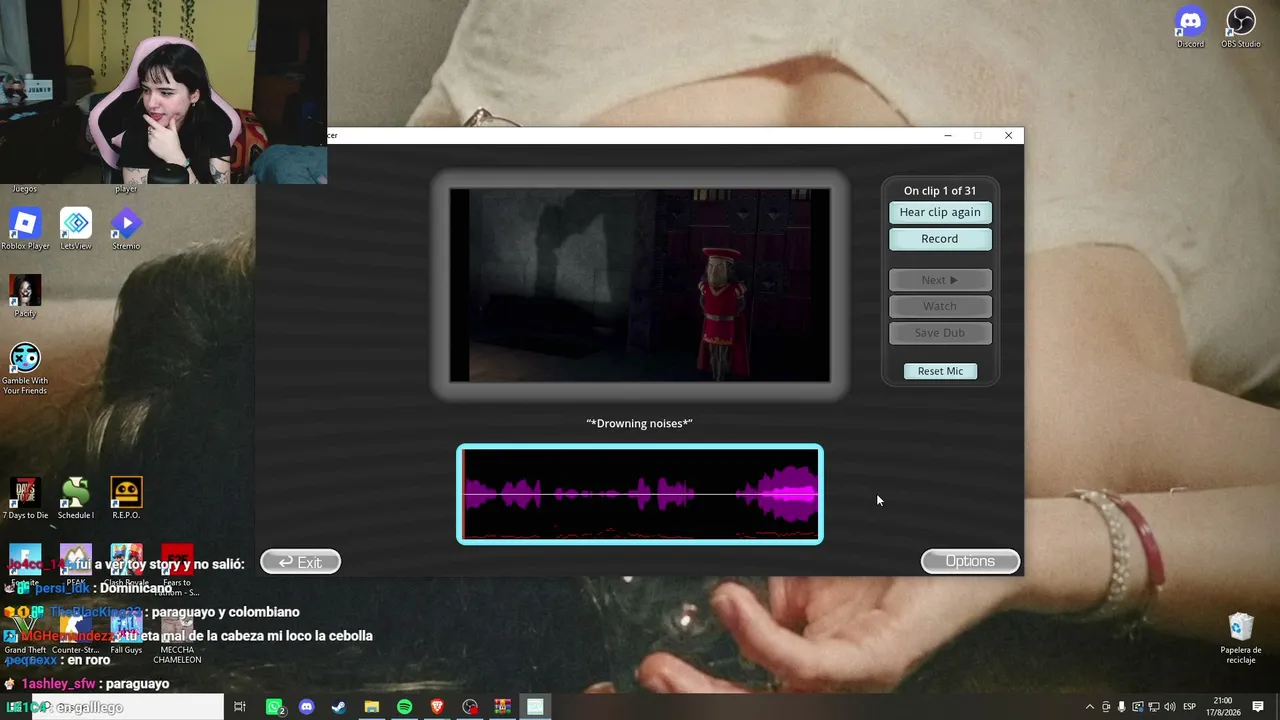Open the Fears to Fathom shortcut
The height and width of the screenshot is (720, 1280).
(x=177, y=570)
